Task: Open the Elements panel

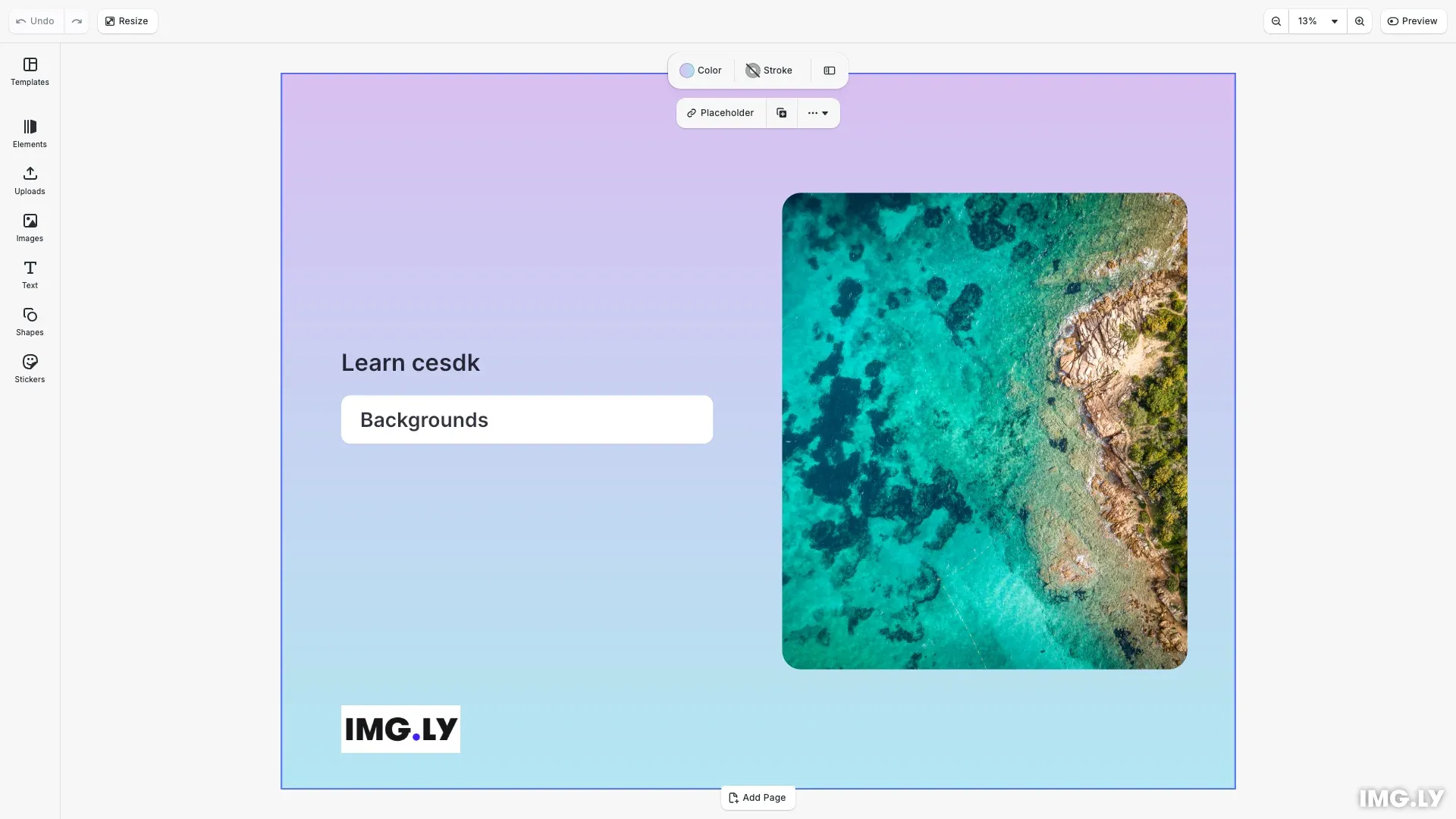Action: click(30, 133)
